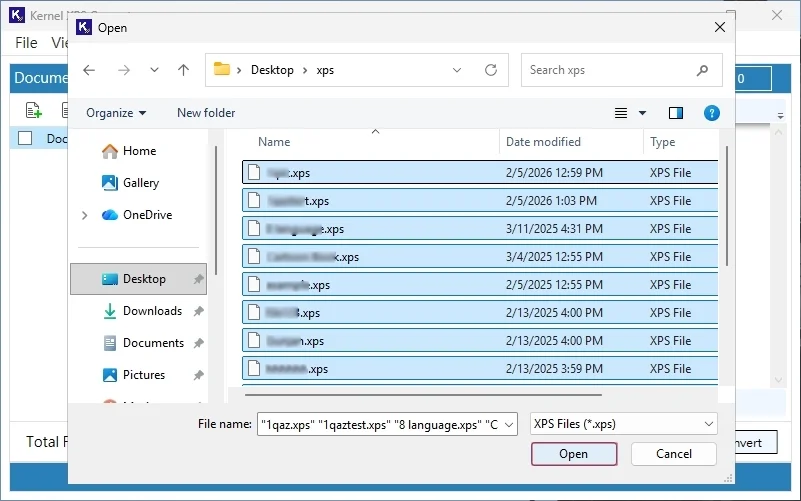Click Kernel app logo in title bar

pyautogui.click(x=17, y=15)
